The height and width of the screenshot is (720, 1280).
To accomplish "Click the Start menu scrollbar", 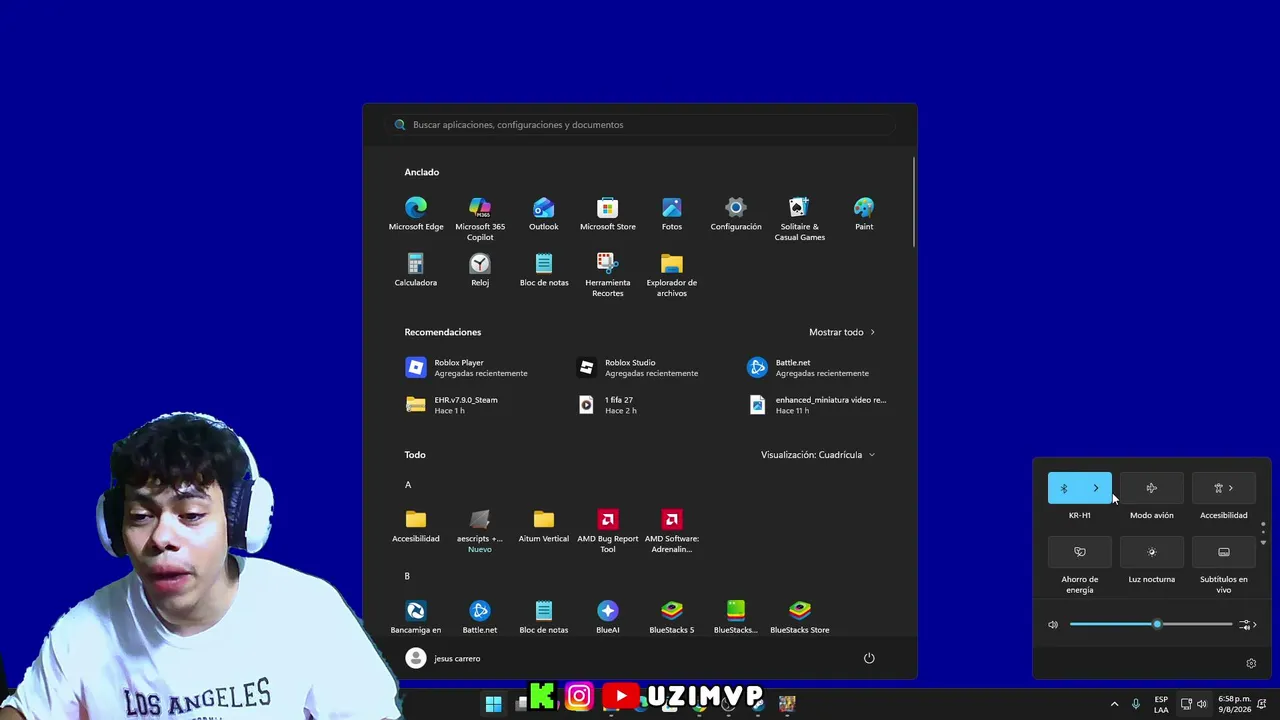I will pos(914,200).
